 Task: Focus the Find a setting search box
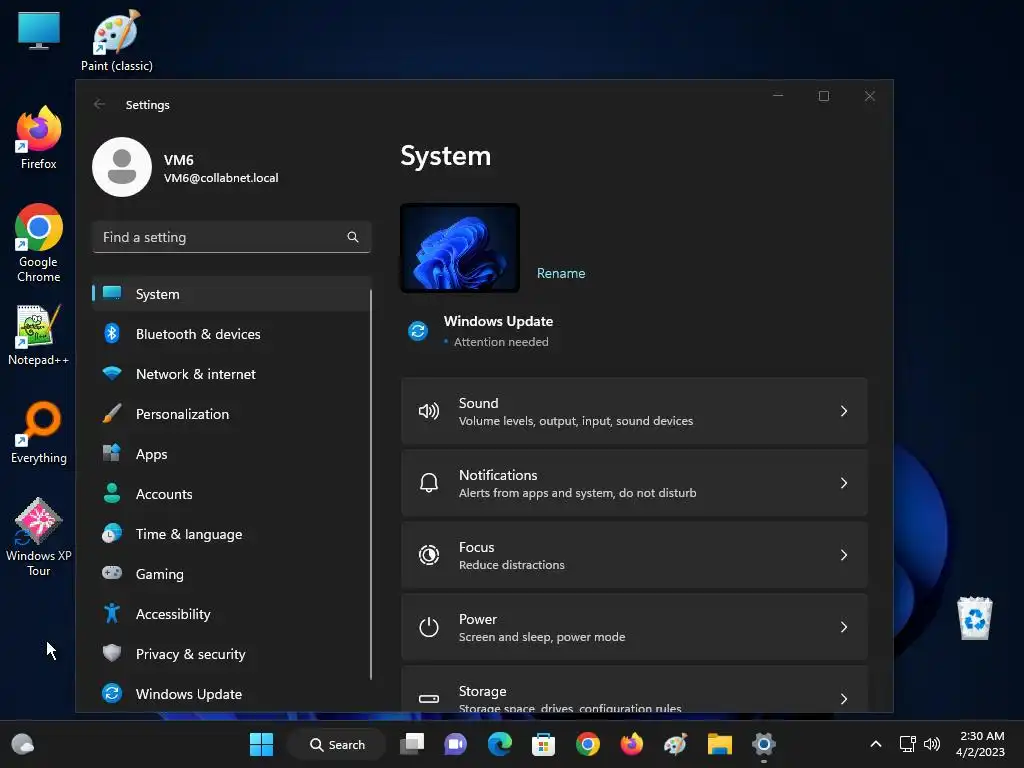(232, 237)
